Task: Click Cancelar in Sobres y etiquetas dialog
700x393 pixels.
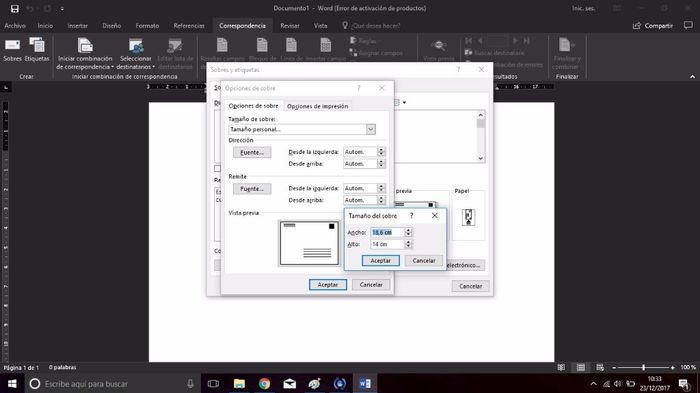Action: point(471,286)
